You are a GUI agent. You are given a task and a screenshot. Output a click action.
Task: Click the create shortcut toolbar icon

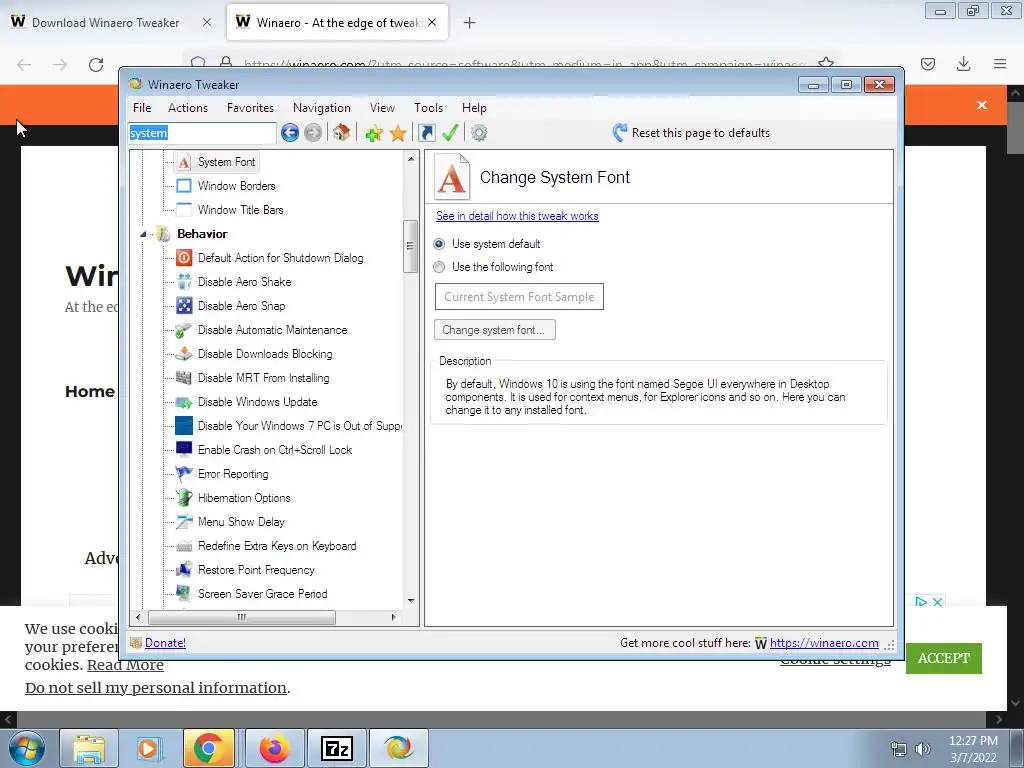click(x=426, y=133)
